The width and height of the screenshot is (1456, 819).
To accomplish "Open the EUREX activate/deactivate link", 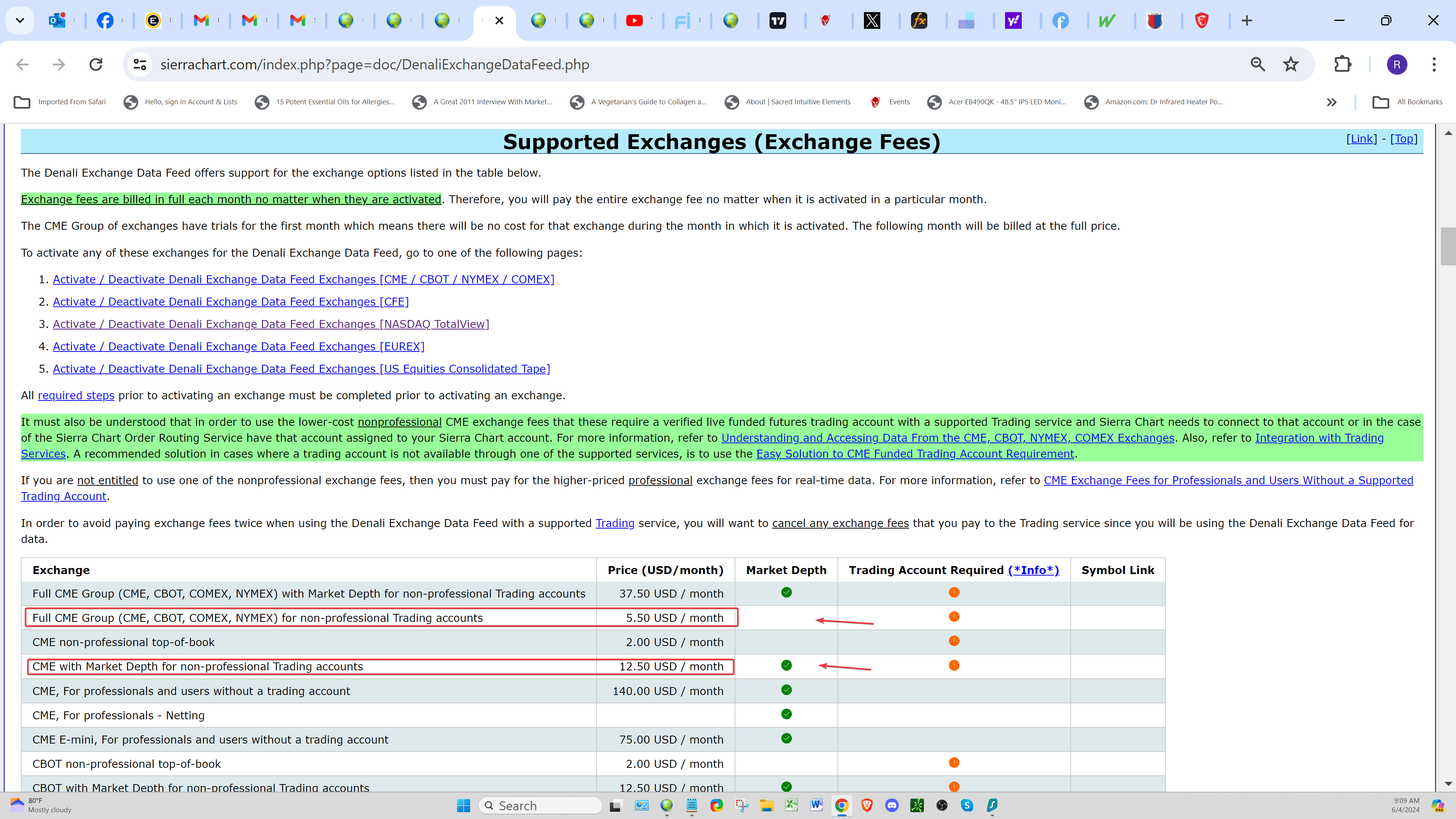I will point(239,347).
